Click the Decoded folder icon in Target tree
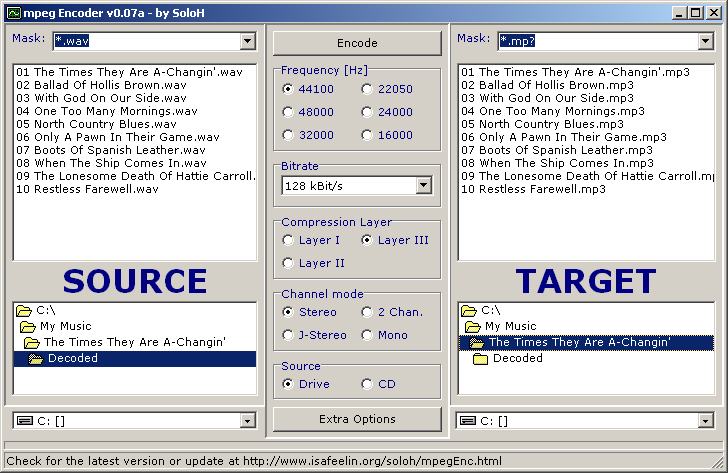 (x=481, y=359)
